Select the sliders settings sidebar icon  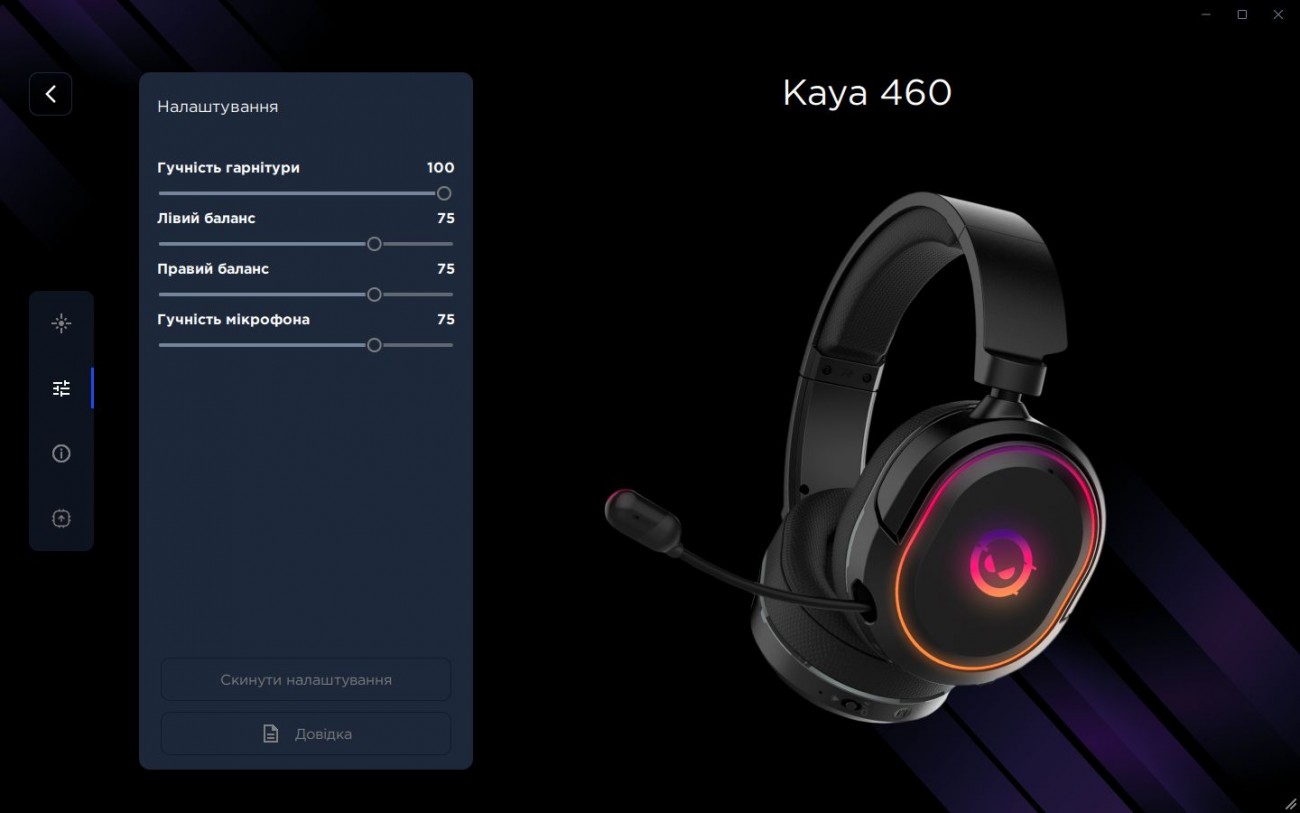tap(61, 388)
